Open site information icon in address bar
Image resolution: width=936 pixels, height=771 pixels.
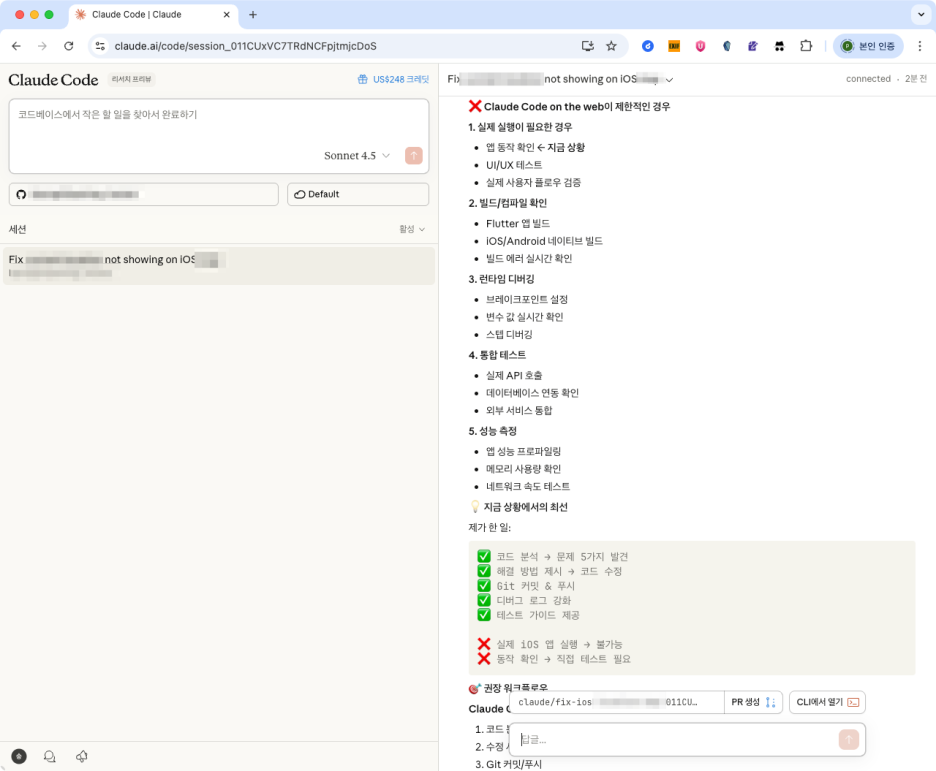click(x=100, y=46)
